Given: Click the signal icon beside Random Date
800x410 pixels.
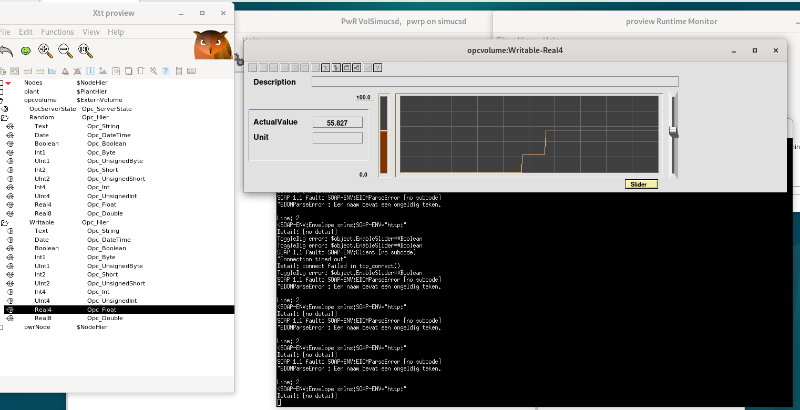Looking at the screenshot, I should 10,135.
